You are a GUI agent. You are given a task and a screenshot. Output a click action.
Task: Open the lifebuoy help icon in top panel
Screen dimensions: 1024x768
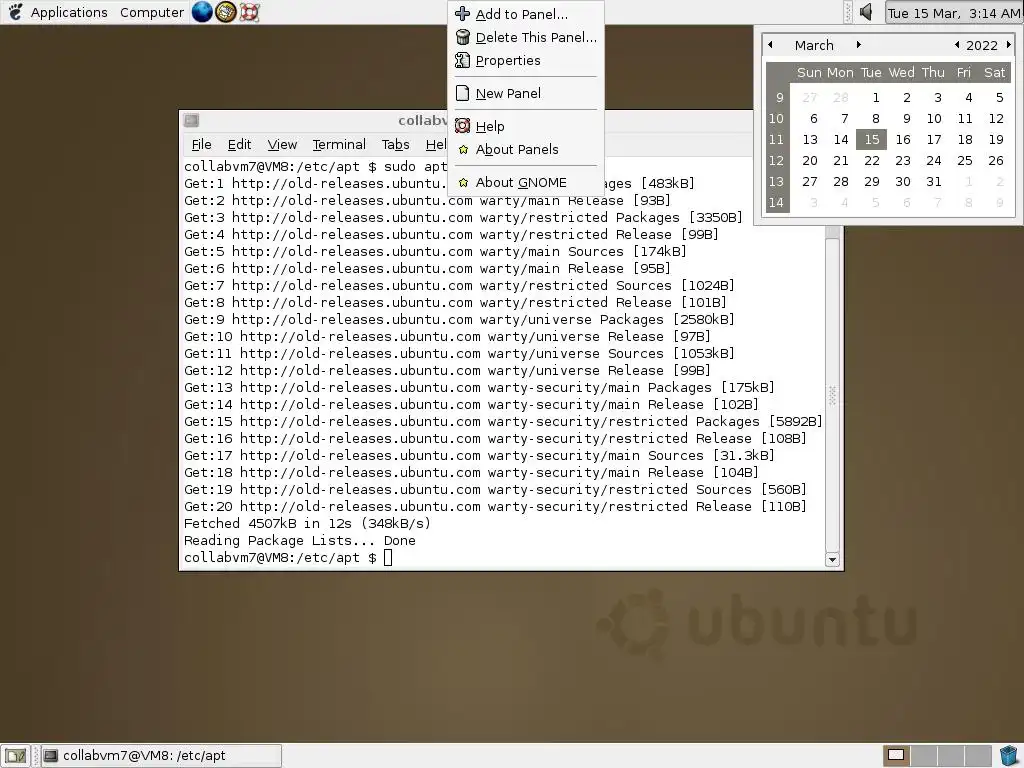(x=249, y=12)
